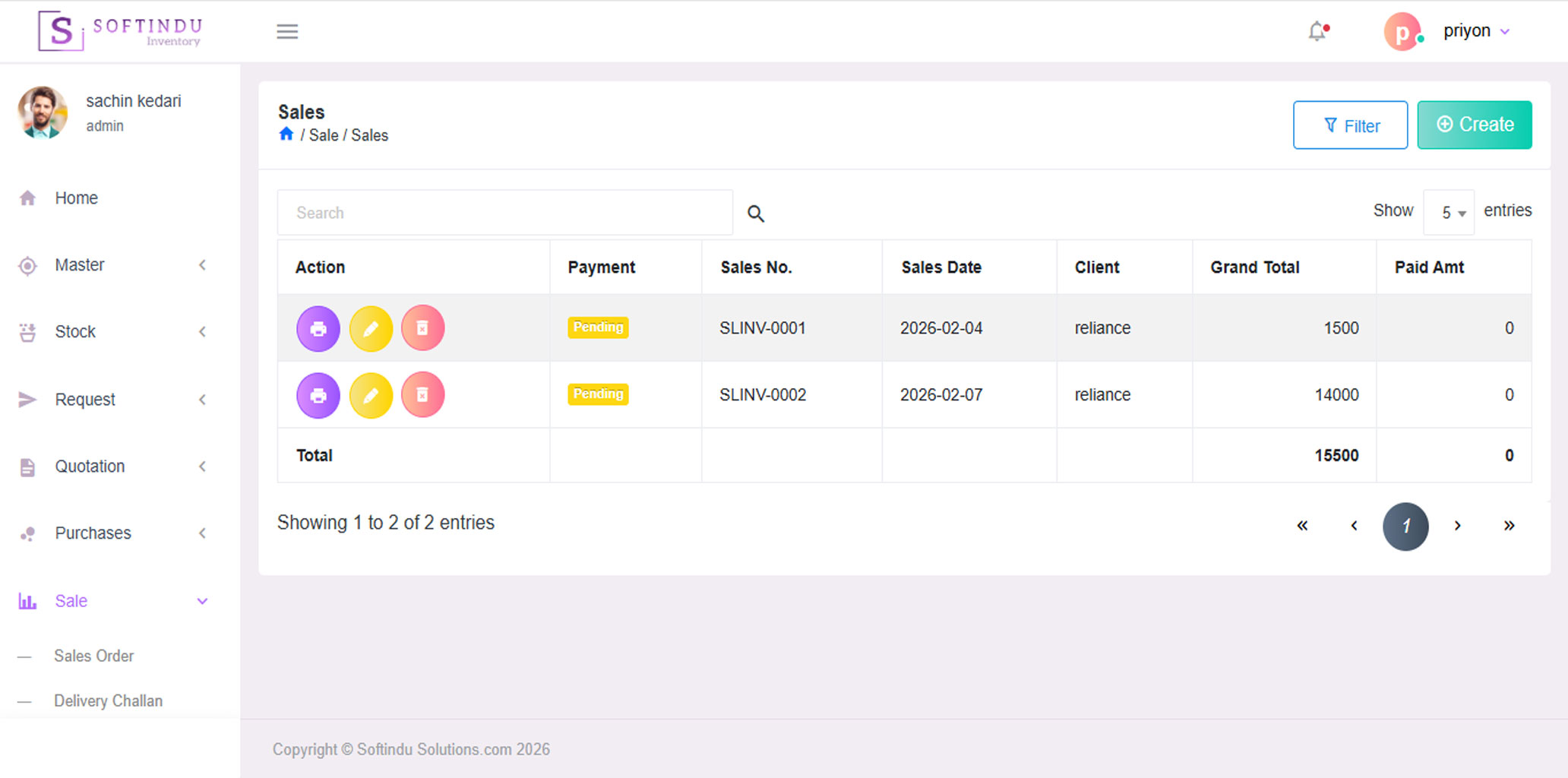
Task: Print invoice SLINV-0002
Action: [318, 395]
